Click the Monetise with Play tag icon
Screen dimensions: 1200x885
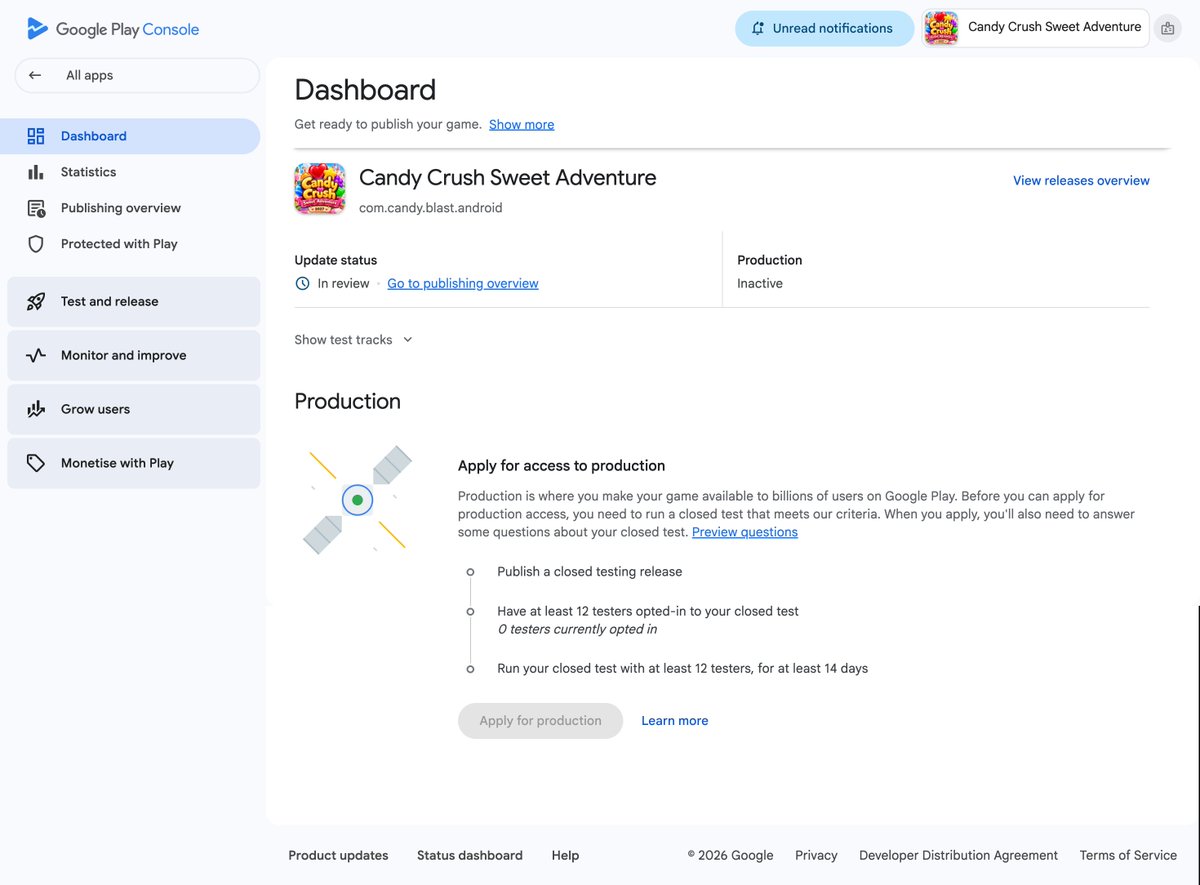(36, 463)
